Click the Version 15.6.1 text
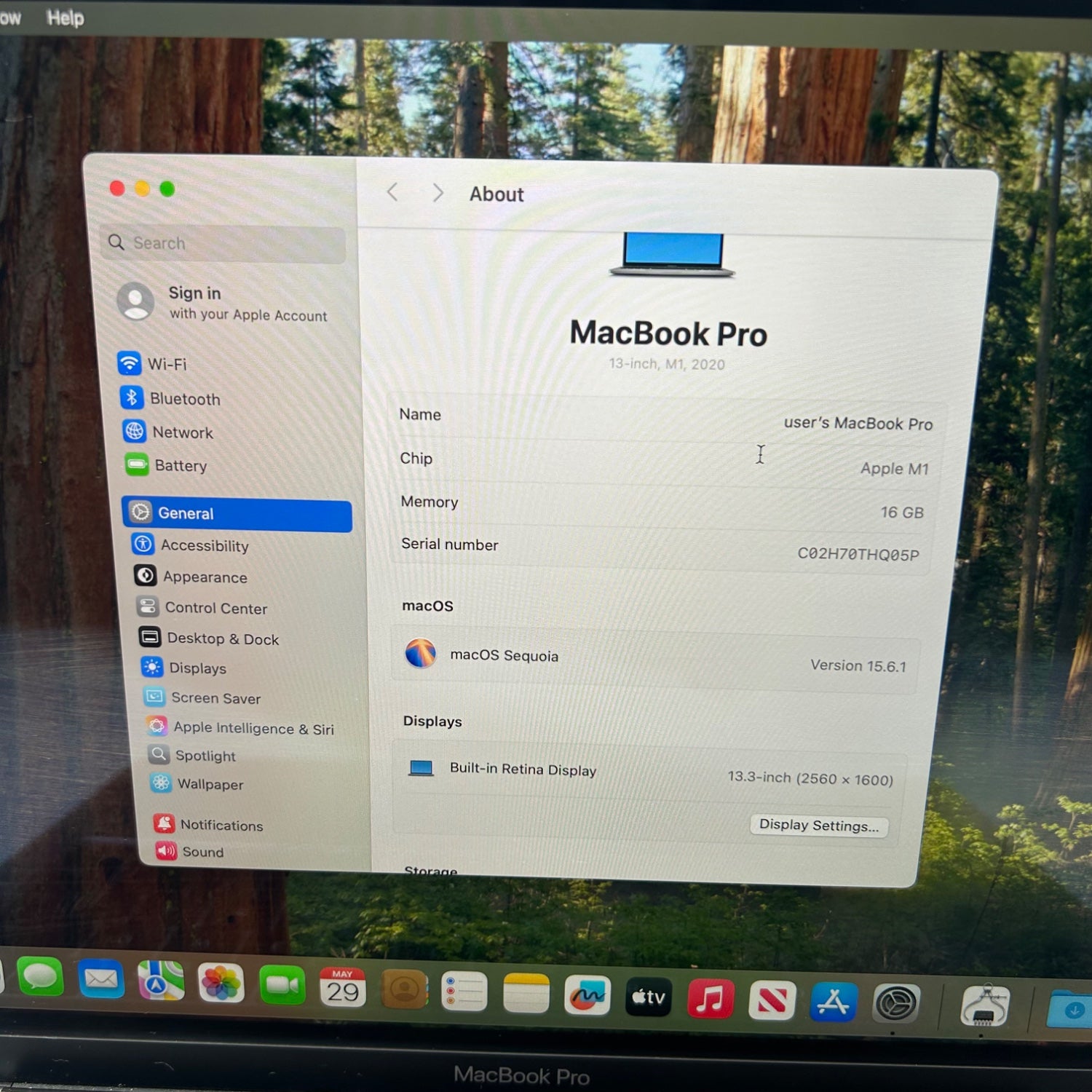Viewport: 1092px width, 1092px height. pyautogui.click(x=858, y=665)
